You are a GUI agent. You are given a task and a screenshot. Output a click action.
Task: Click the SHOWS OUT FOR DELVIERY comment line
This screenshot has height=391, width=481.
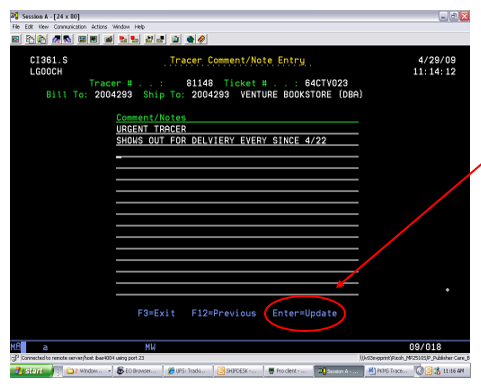(237, 140)
